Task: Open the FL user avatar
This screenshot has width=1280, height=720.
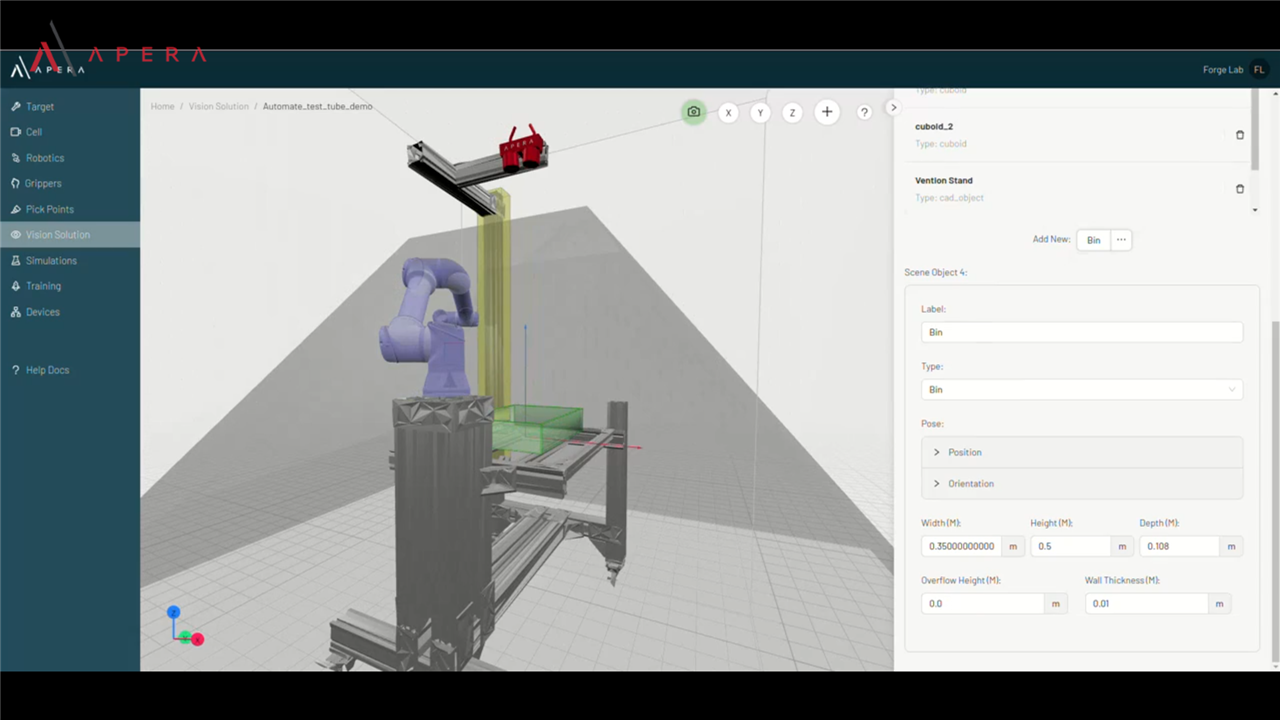Action: coord(1259,70)
